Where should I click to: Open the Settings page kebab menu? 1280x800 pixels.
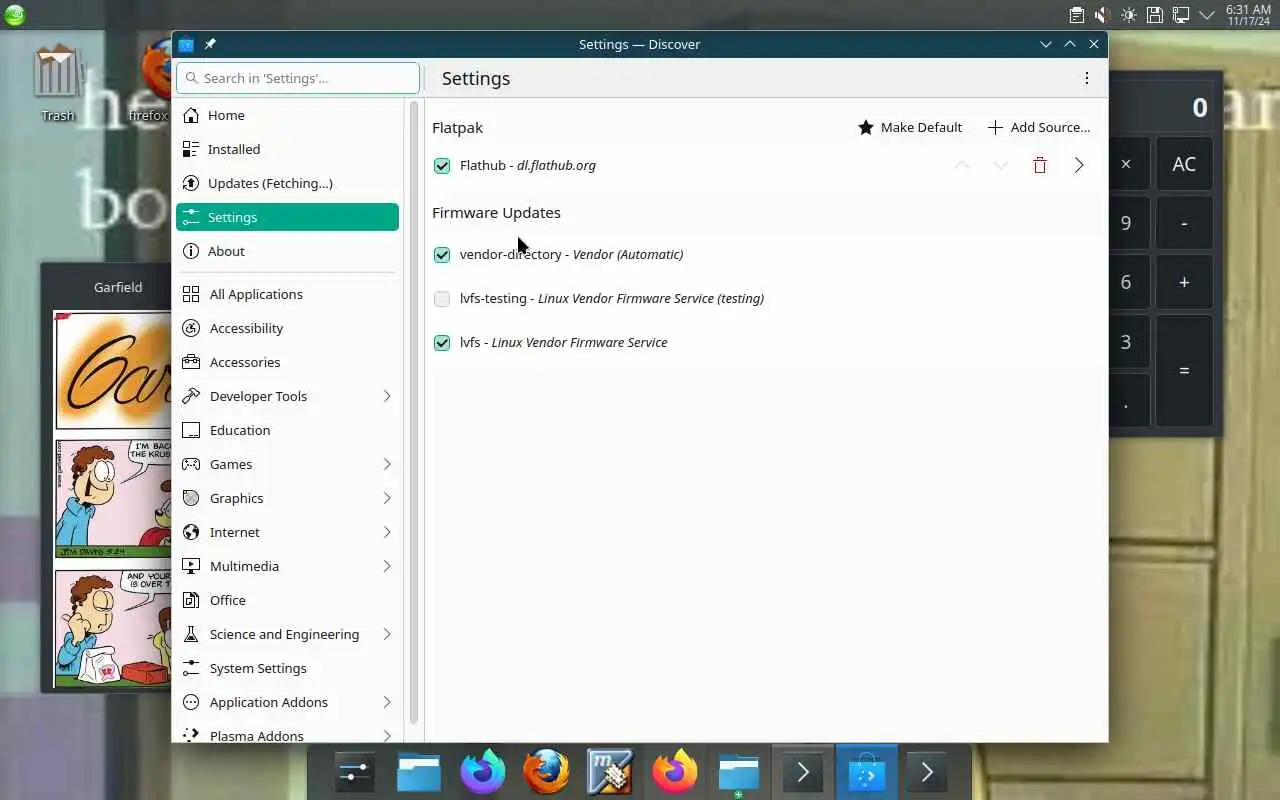(1087, 78)
